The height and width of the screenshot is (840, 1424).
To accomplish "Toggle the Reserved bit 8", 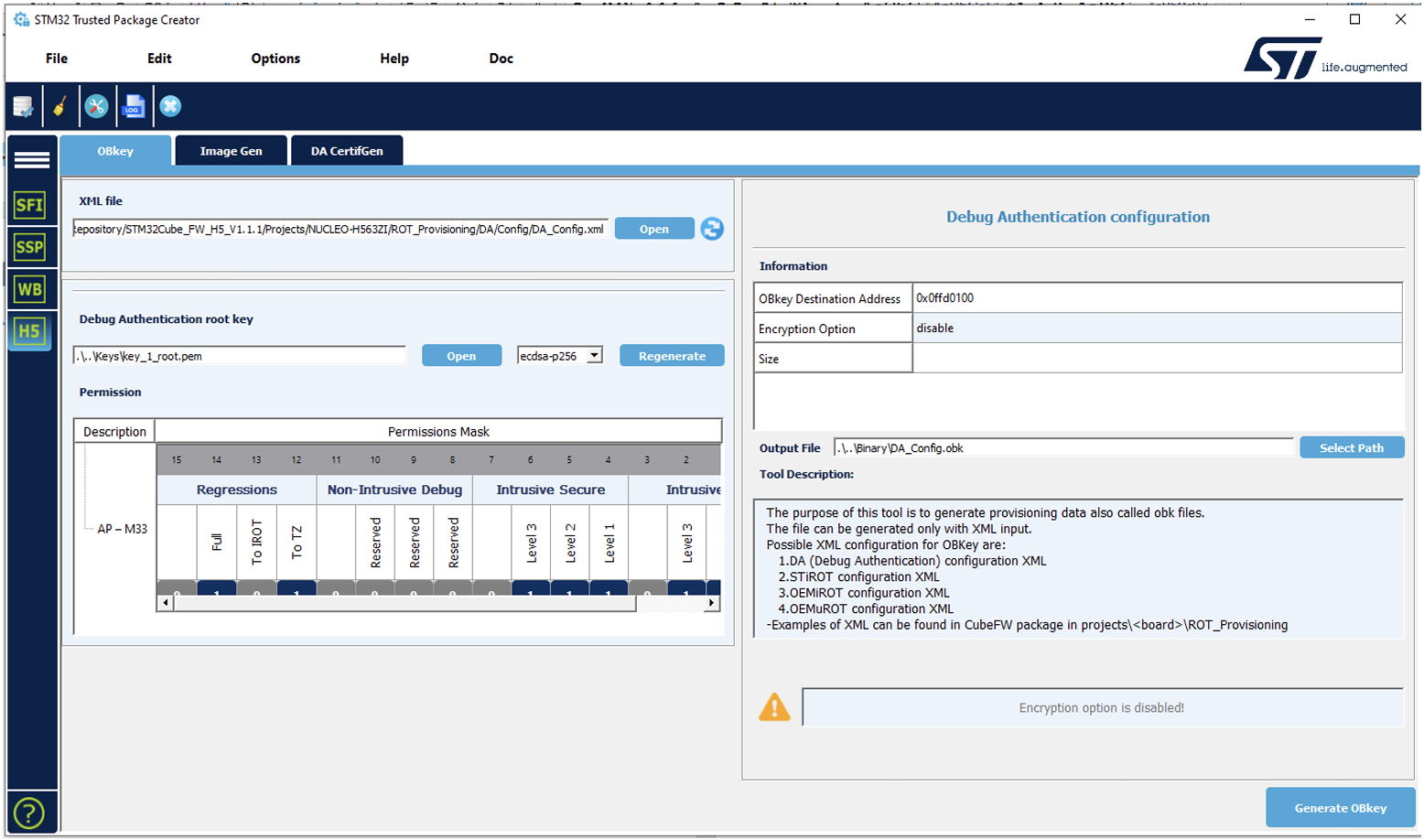I will click(453, 588).
